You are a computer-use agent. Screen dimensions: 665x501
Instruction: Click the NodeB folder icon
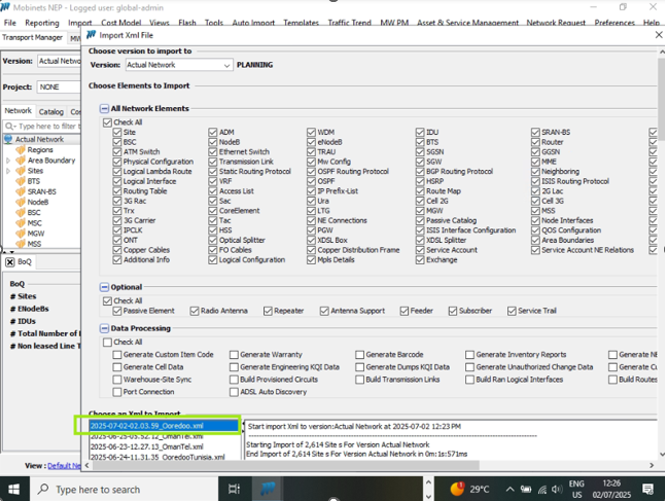click(20, 202)
